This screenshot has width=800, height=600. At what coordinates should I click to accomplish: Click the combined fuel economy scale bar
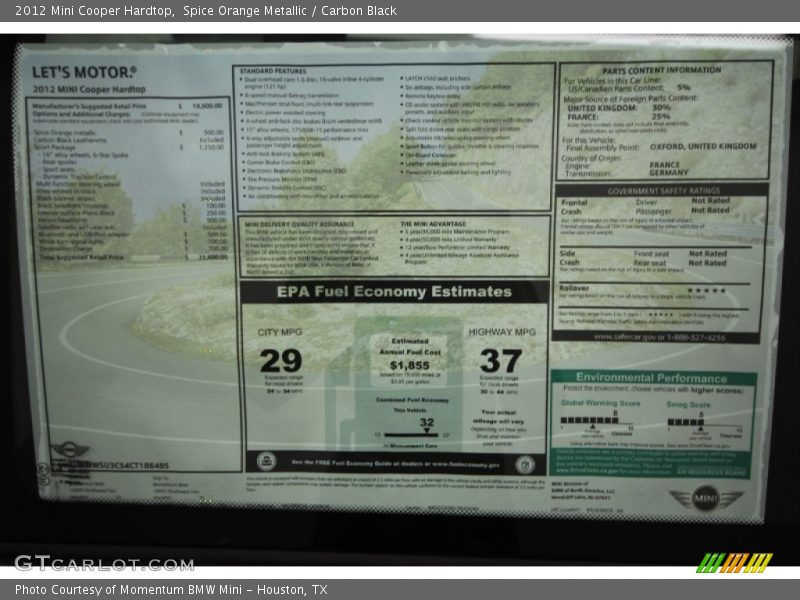(411, 435)
